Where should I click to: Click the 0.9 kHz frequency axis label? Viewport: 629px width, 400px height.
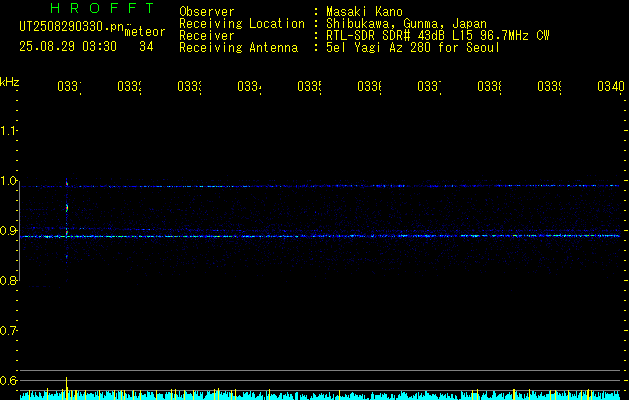pos(9,231)
